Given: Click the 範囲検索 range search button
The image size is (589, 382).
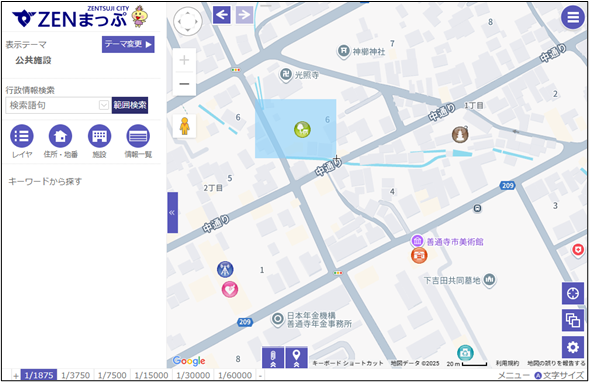Looking at the screenshot, I should tap(130, 105).
